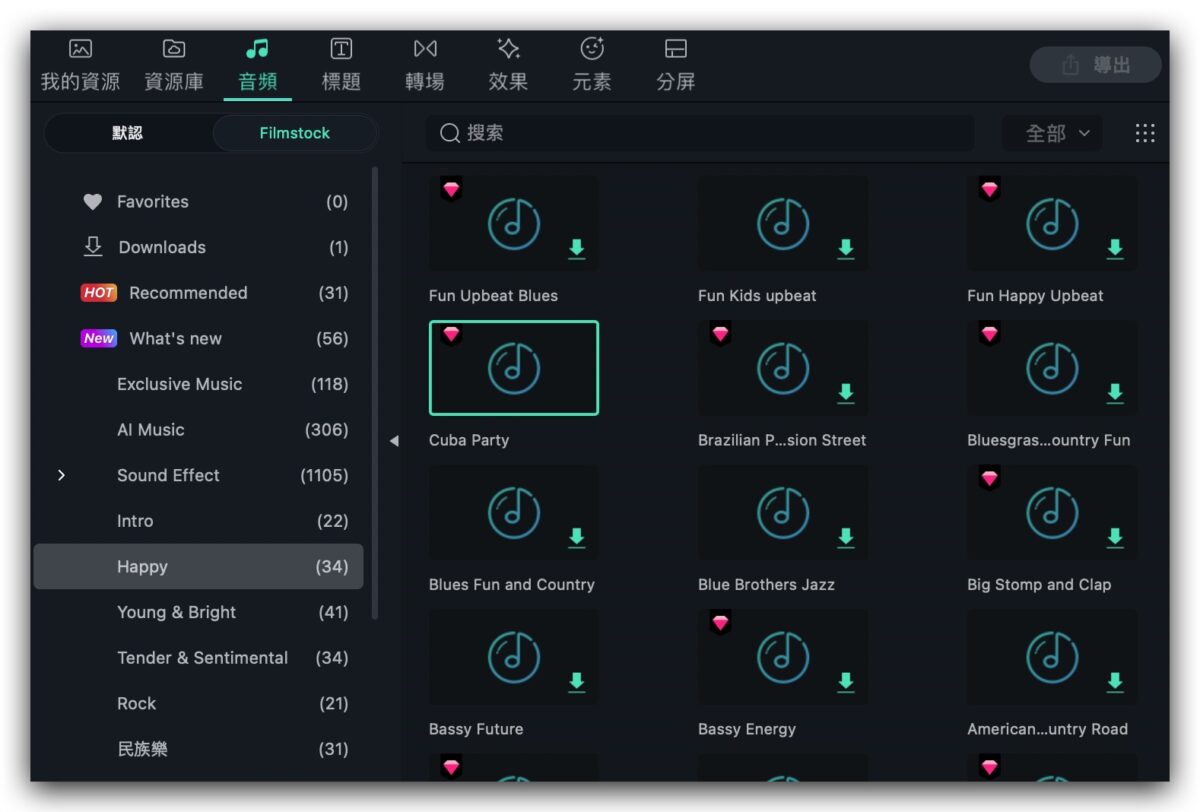Click the Fun Upbeat Blues title text
The width and height of the screenshot is (1200, 812).
pyautogui.click(x=493, y=296)
